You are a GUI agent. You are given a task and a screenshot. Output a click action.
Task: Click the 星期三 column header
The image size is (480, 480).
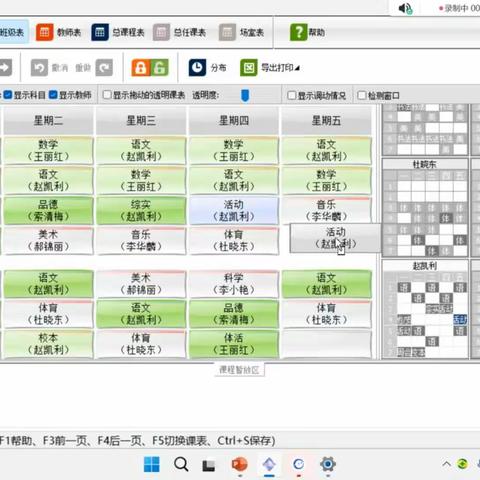click(141, 121)
